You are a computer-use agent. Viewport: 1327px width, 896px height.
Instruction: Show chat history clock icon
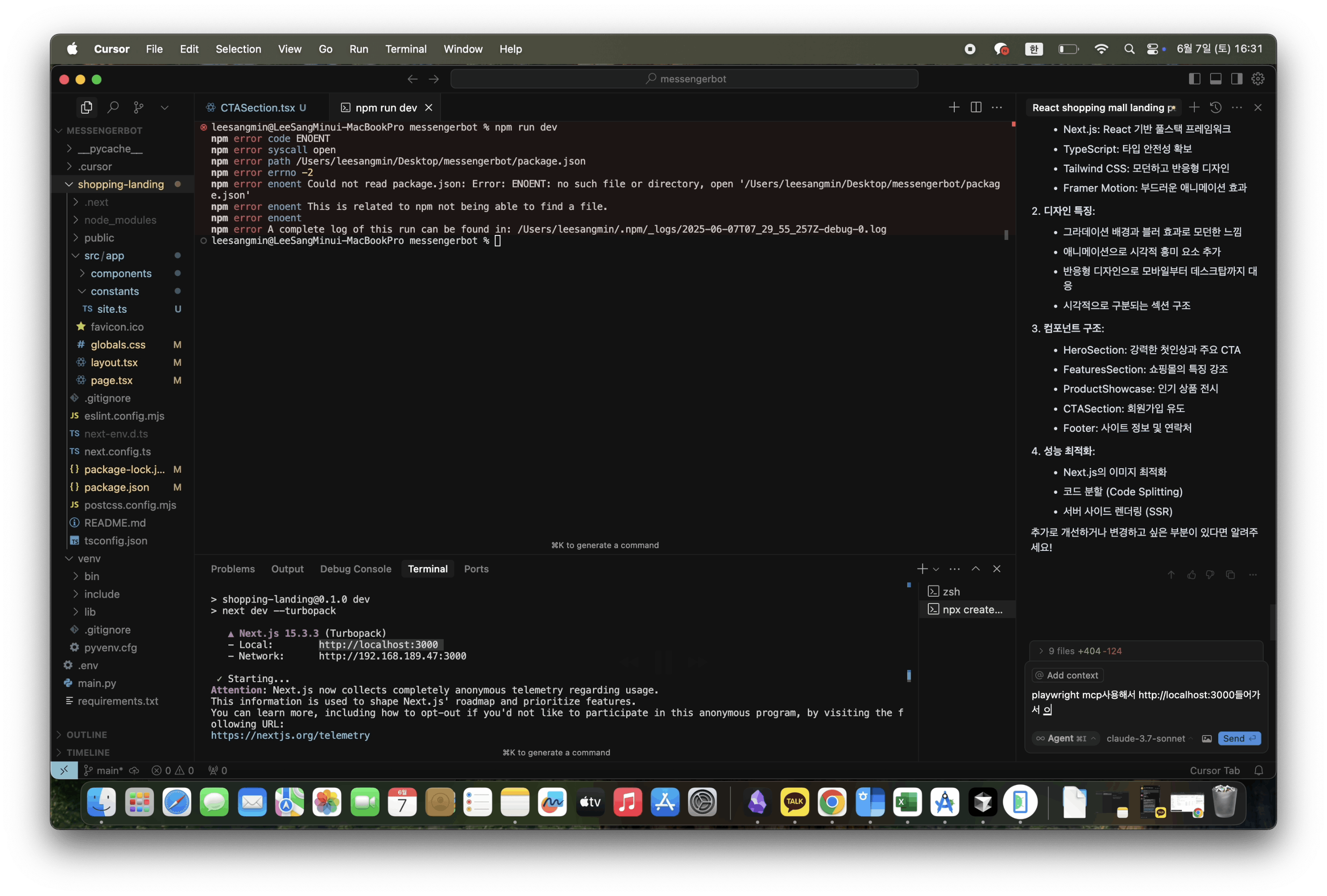click(x=1216, y=107)
